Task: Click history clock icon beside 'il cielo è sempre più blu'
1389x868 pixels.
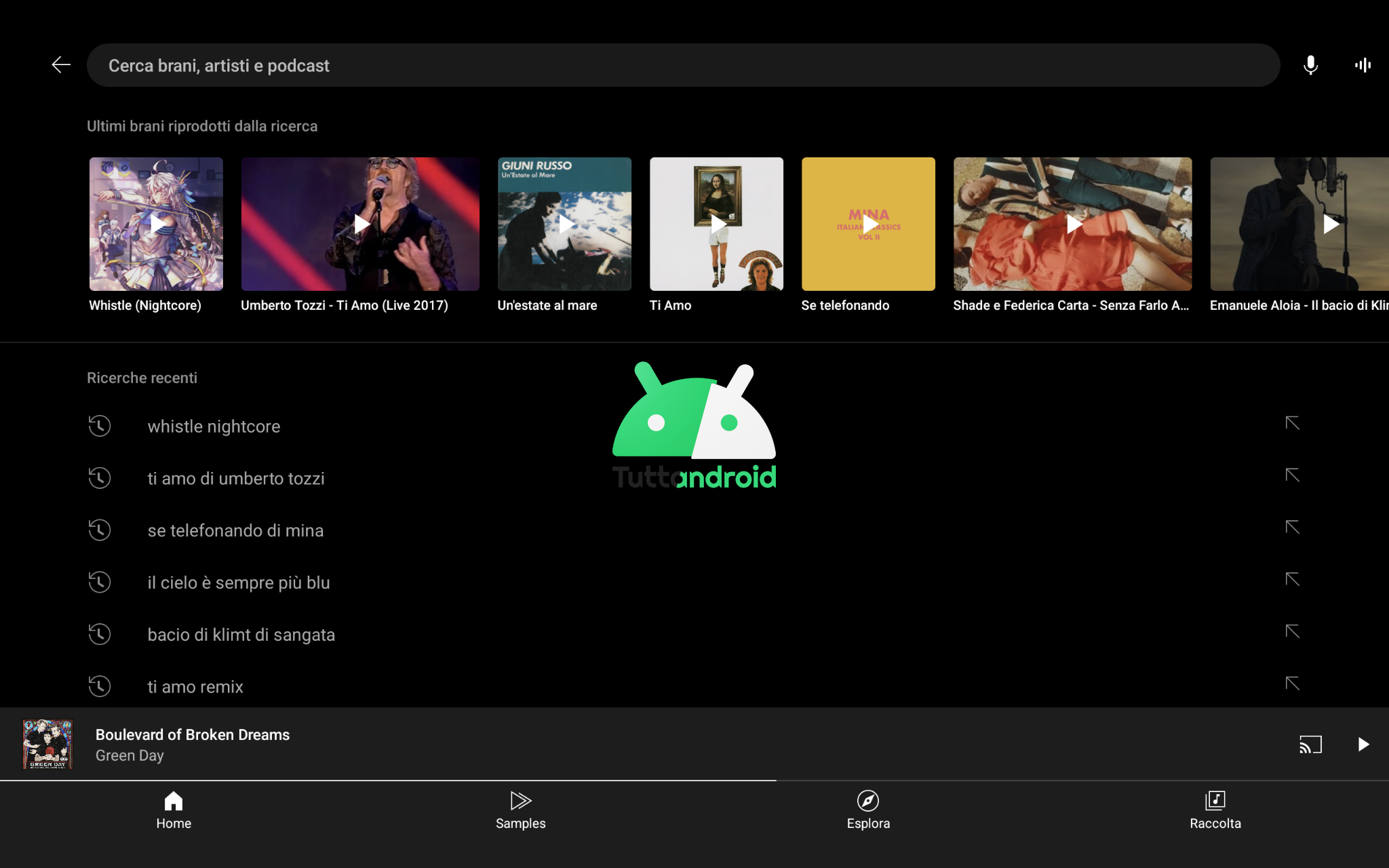Action: pos(100,582)
